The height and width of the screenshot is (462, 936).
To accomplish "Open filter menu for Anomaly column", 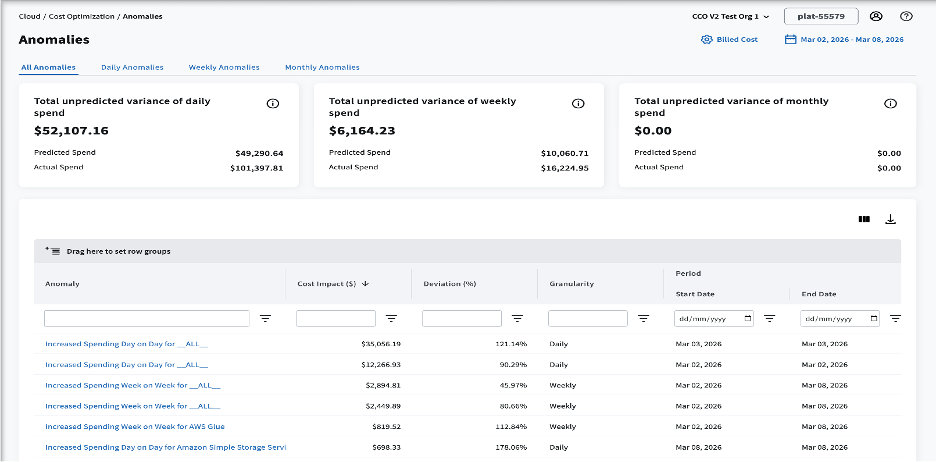I will 265,319.
